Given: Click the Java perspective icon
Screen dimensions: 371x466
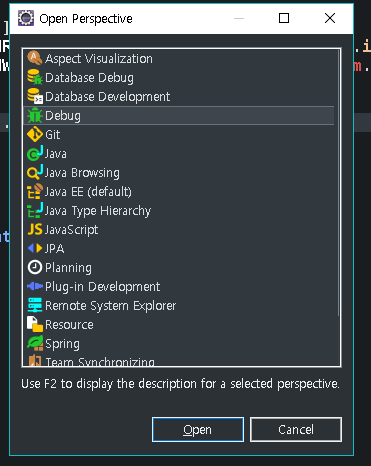Looking at the screenshot, I should tap(35, 153).
